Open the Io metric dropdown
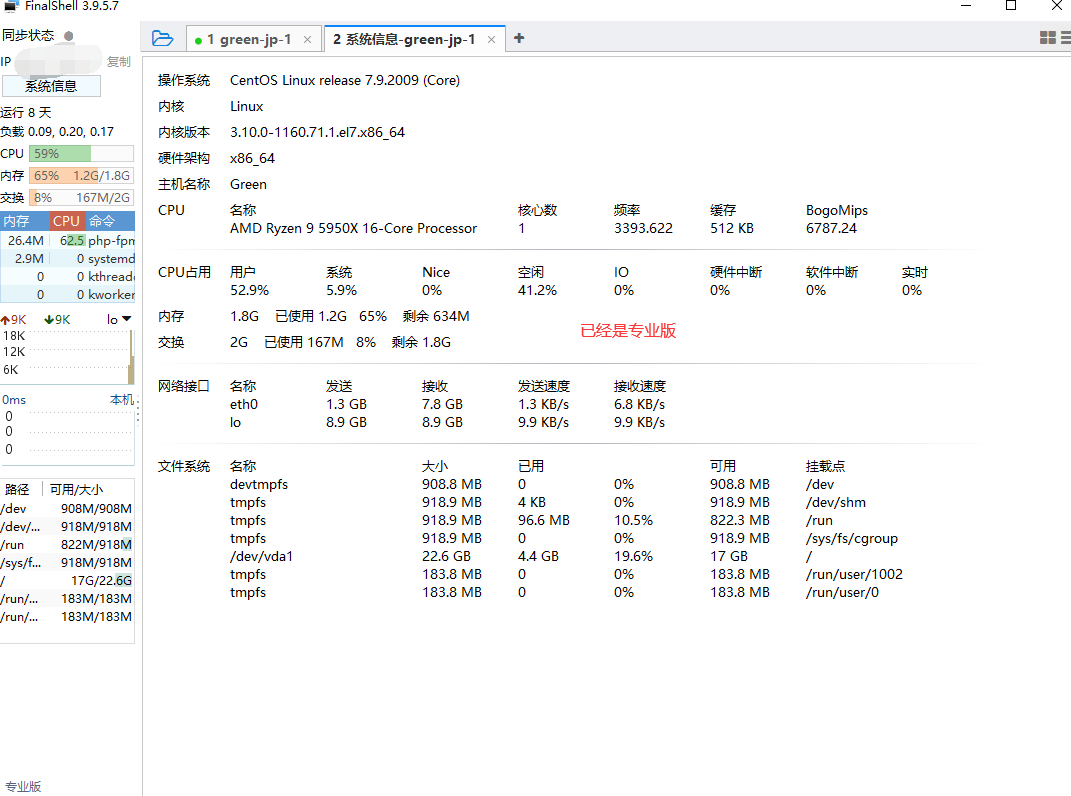This screenshot has width=1071, height=796. [117, 318]
